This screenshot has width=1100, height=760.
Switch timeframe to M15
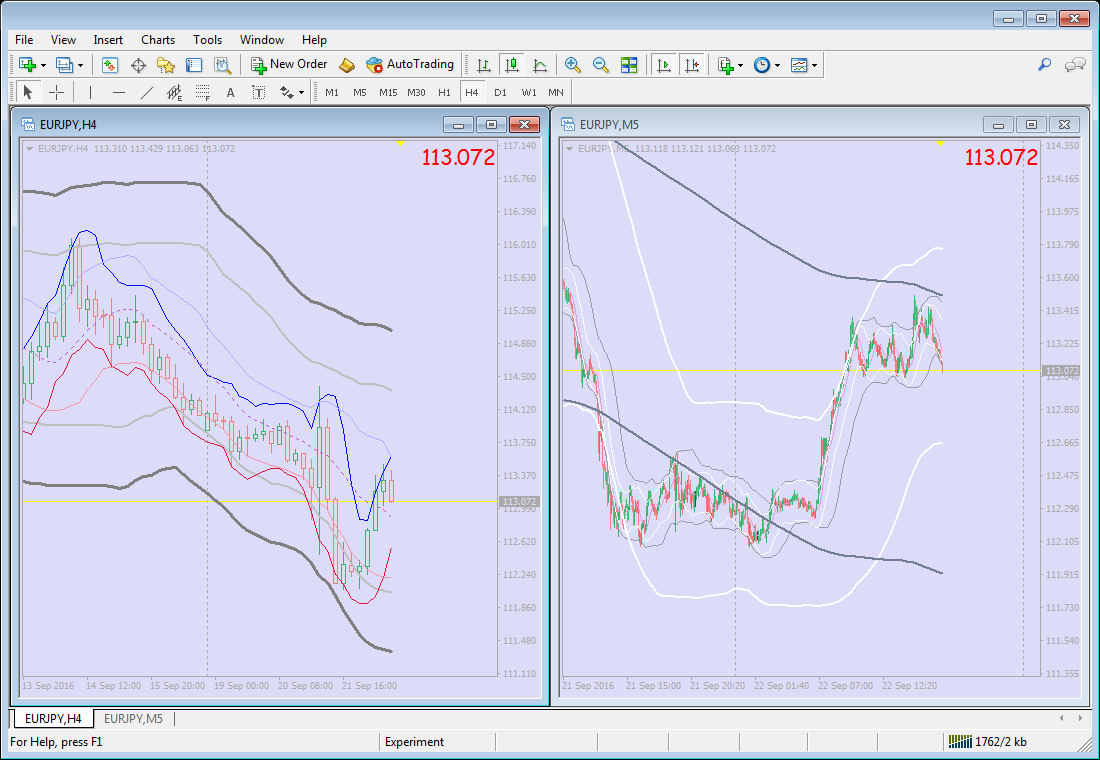388,92
